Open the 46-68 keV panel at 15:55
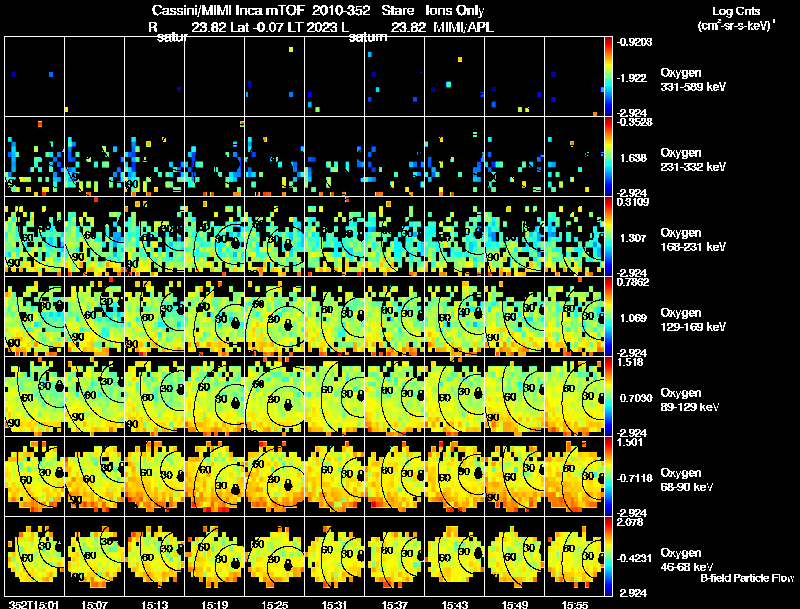Viewport: 800px width, 609px height. pos(574,556)
